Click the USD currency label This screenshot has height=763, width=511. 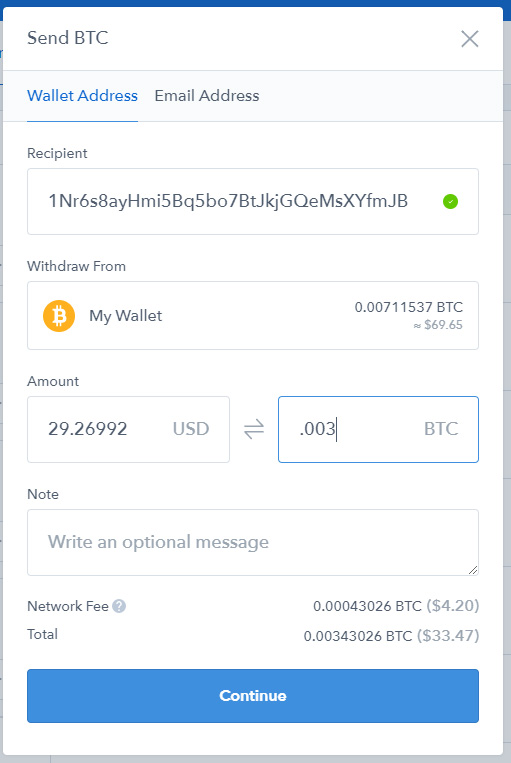(191, 429)
